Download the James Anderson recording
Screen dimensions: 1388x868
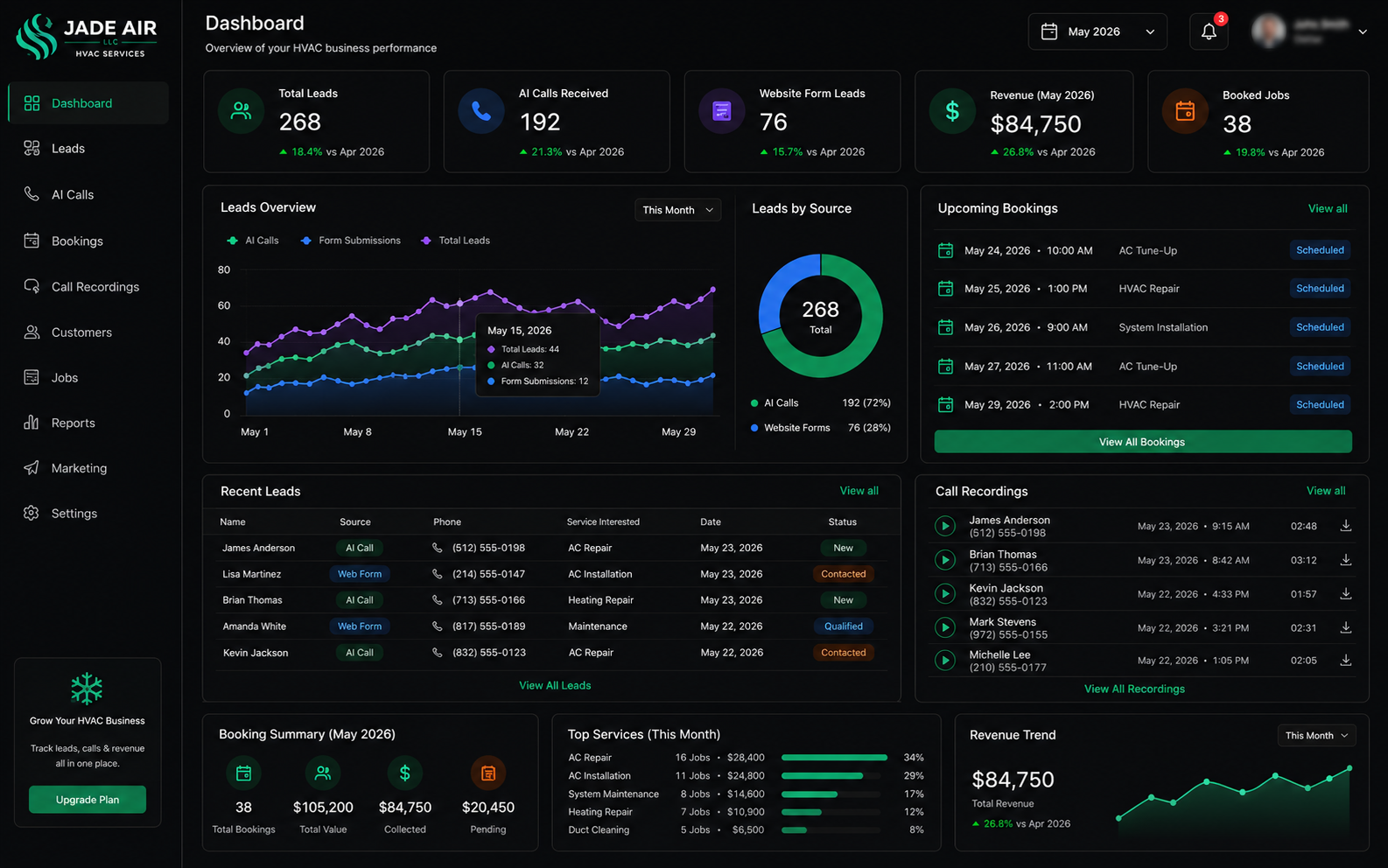1346,526
